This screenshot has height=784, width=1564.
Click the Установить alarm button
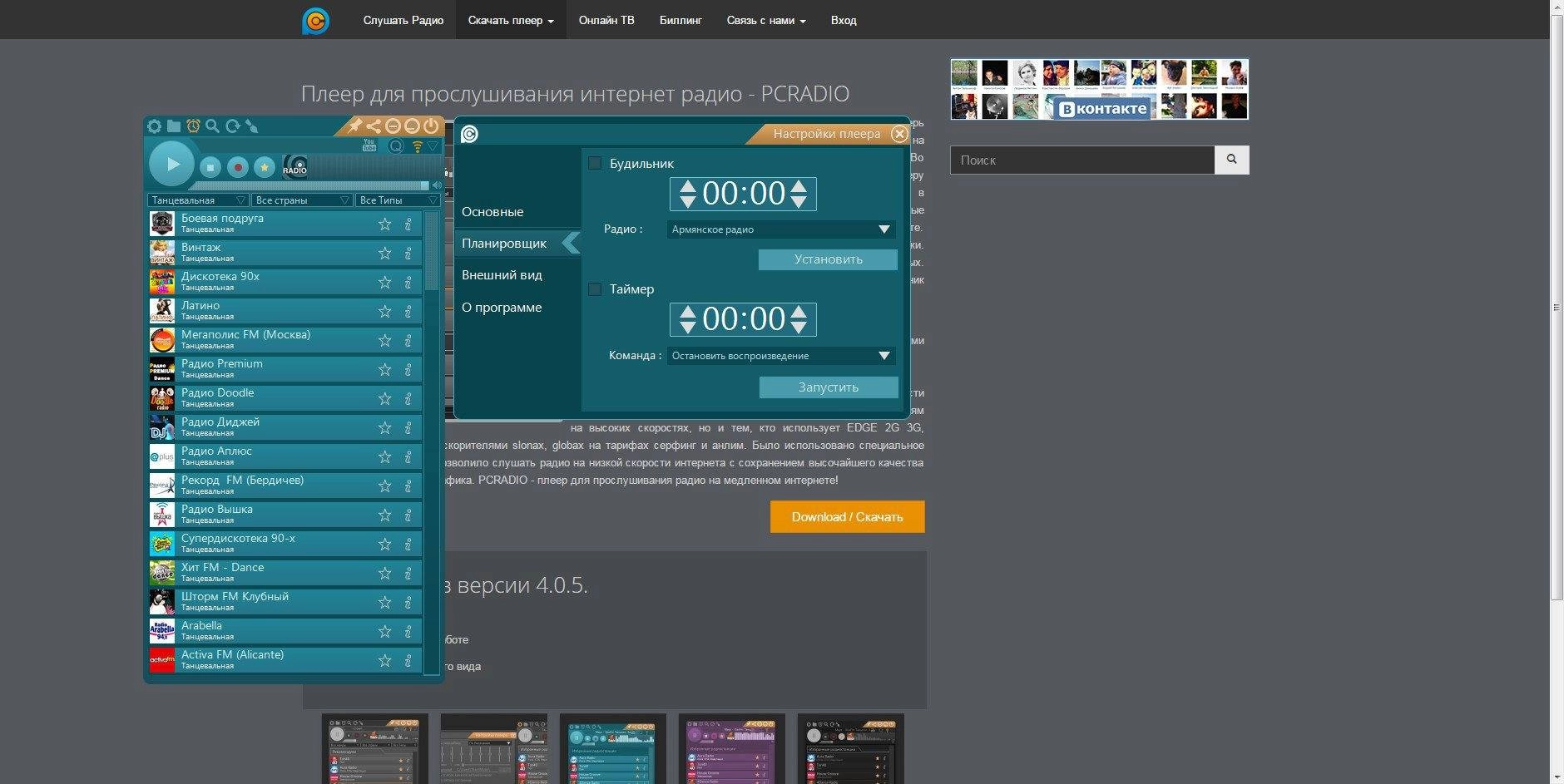[828, 259]
